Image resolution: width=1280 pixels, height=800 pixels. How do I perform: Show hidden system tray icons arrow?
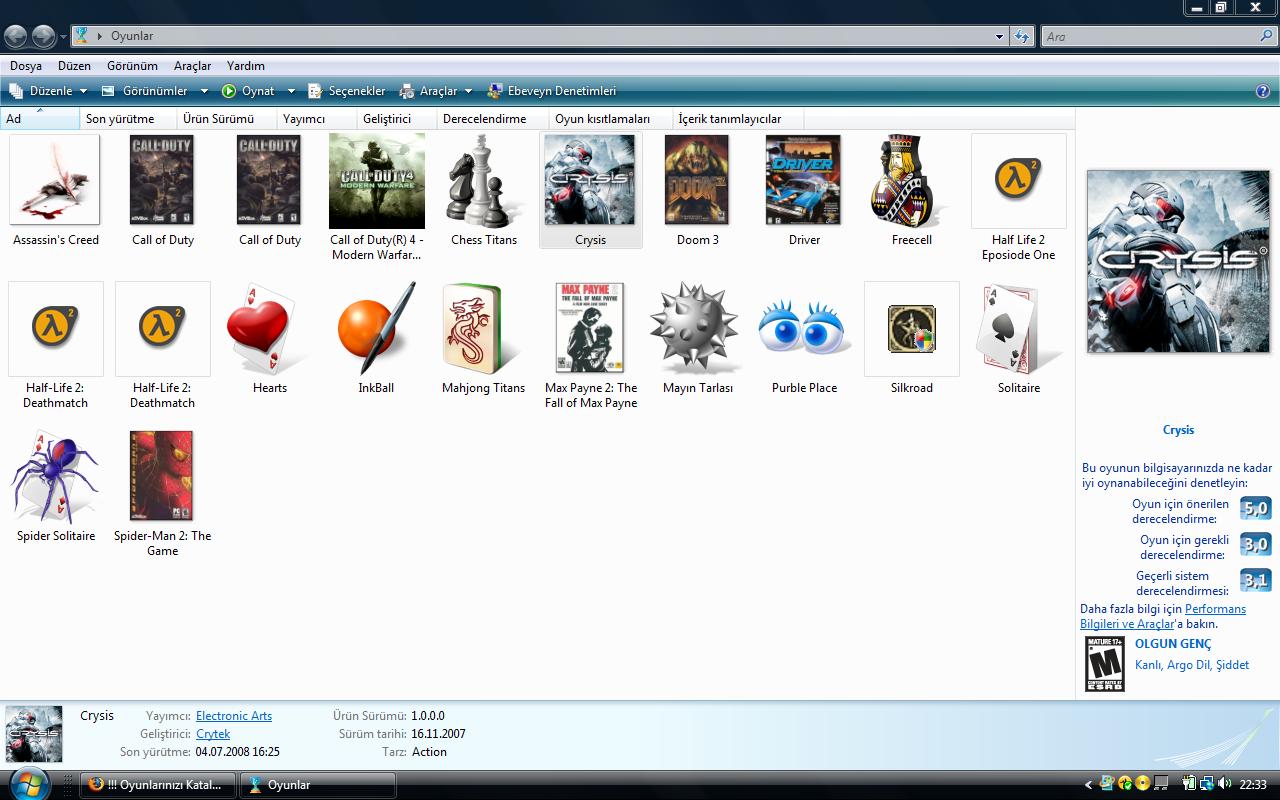[1088, 785]
